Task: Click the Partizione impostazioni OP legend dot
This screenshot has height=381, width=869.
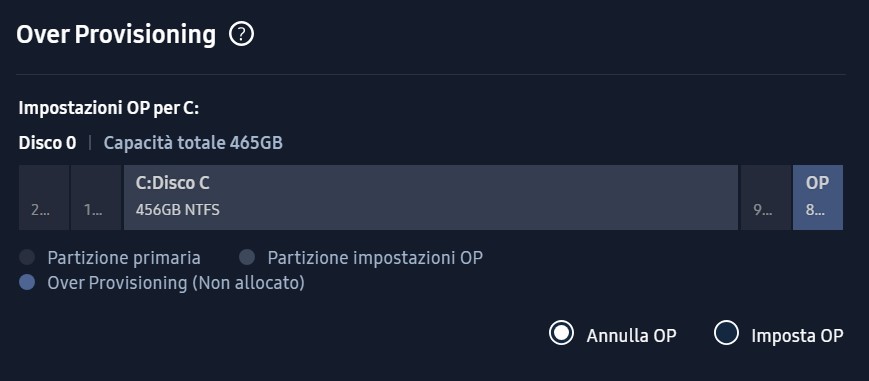Action: point(247,257)
